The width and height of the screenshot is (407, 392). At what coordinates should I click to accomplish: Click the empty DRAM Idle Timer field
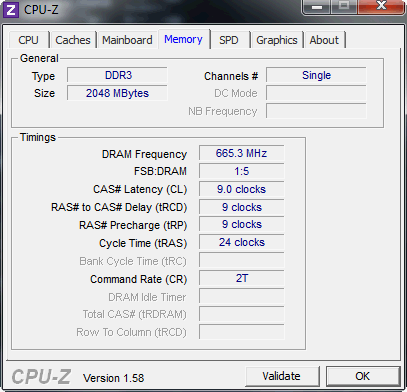[242, 296]
